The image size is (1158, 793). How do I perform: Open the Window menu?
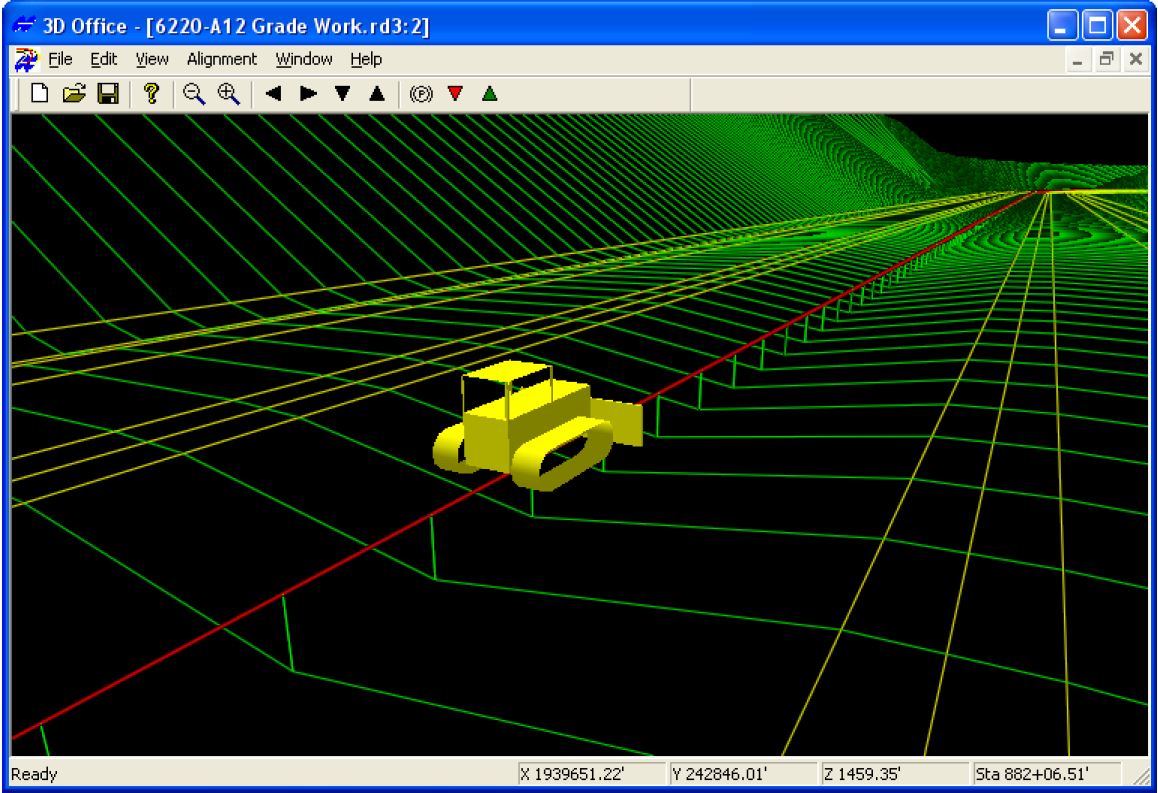tap(304, 59)
